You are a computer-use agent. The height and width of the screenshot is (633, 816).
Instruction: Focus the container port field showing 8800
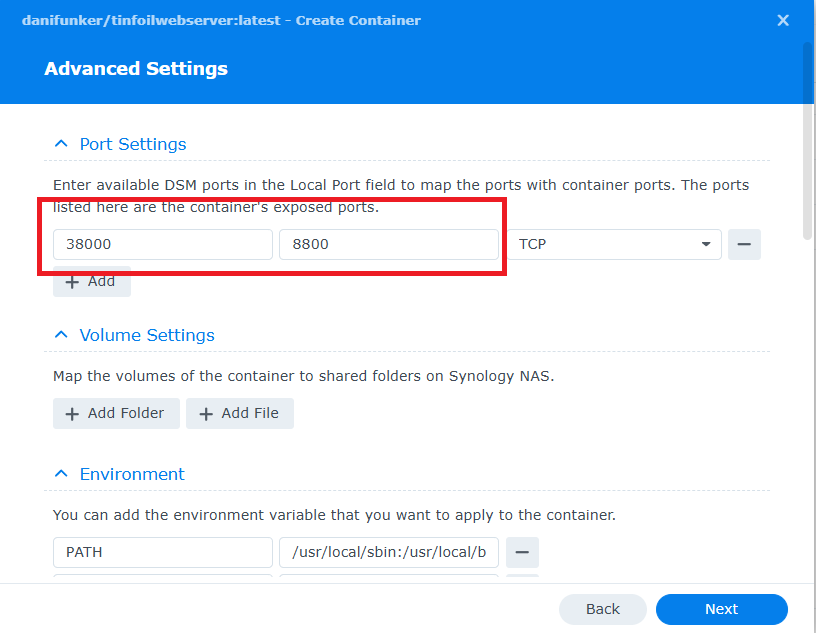[388, 244]
